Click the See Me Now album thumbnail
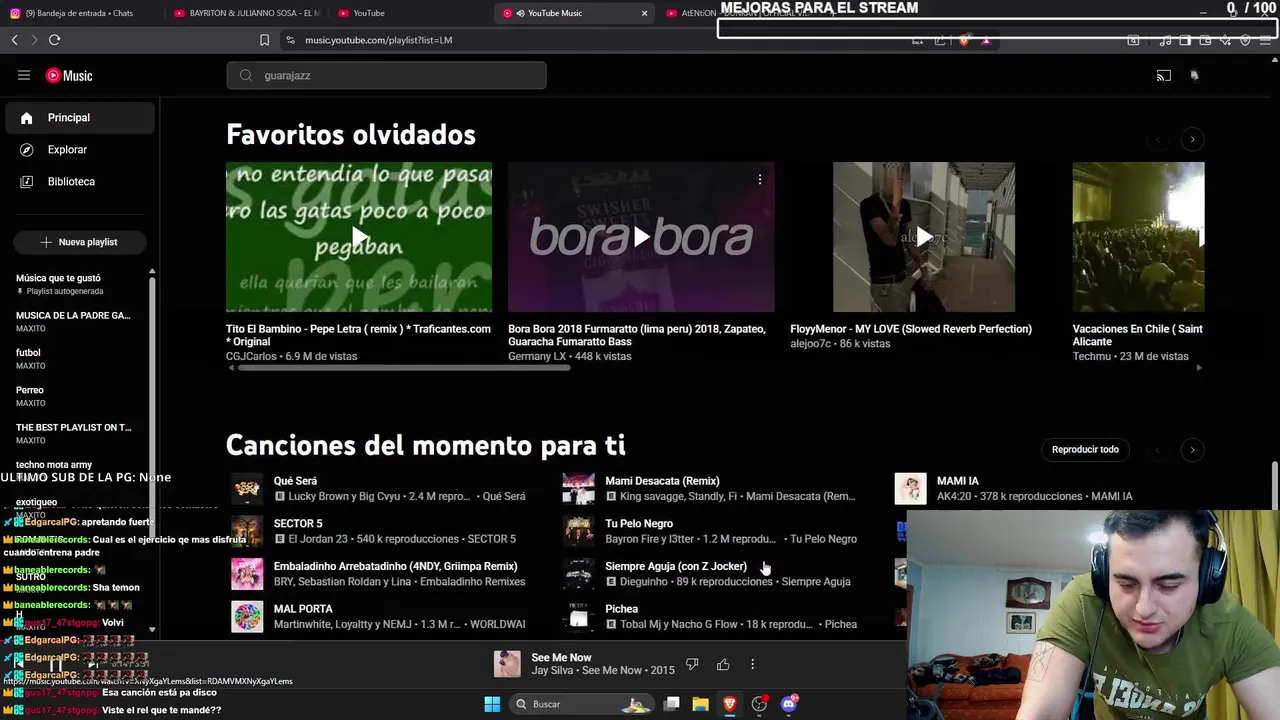 coord(507,664)
